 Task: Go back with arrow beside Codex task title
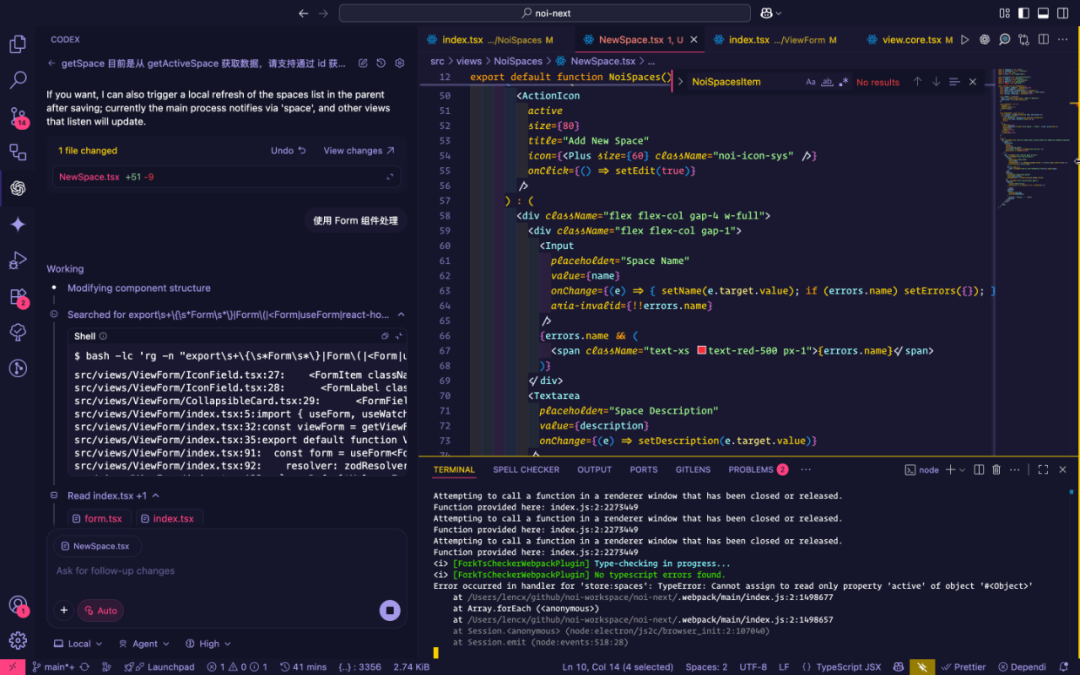tap(52, 63)
